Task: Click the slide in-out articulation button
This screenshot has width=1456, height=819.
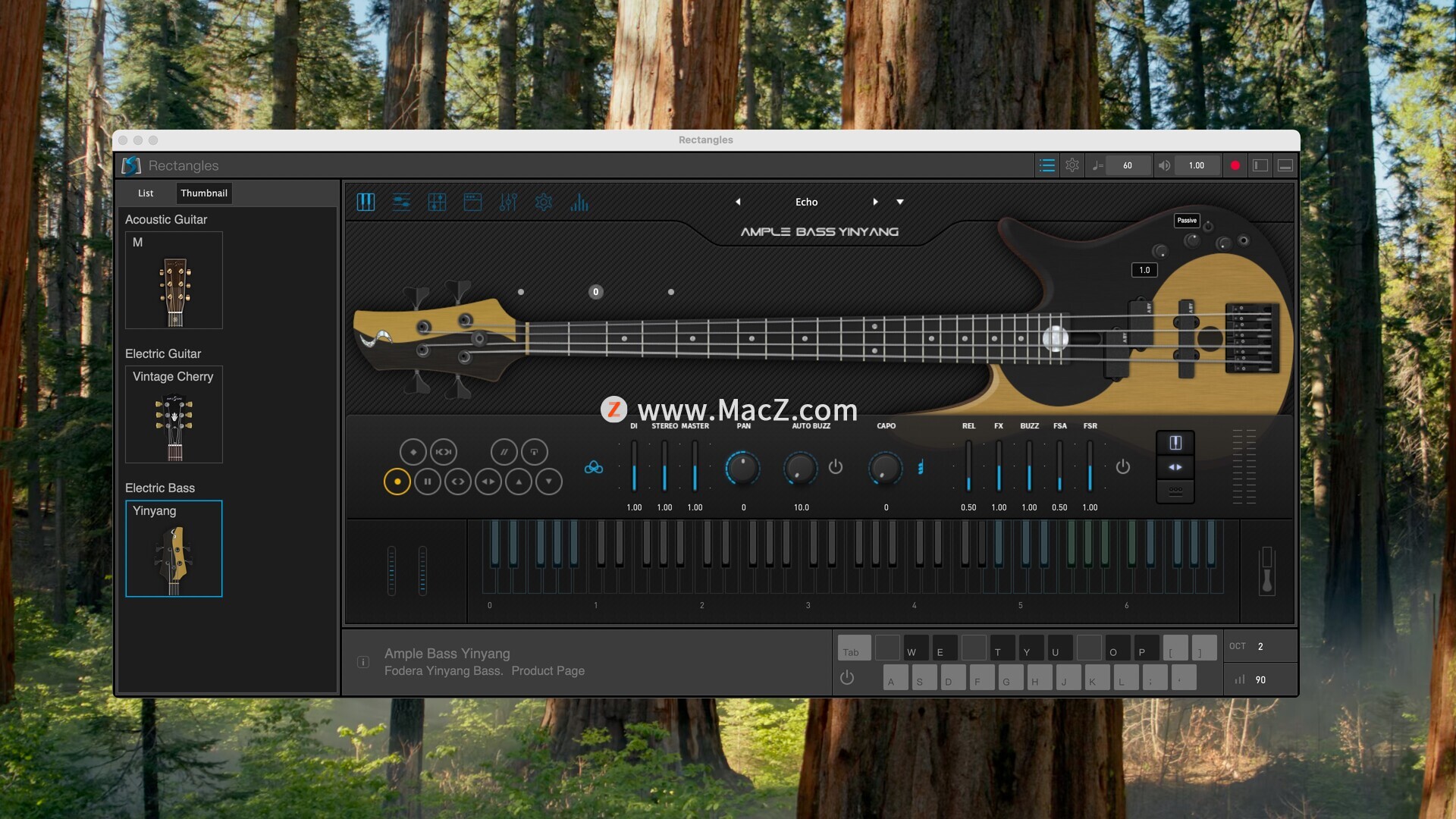Action: [x=444, y=452]
